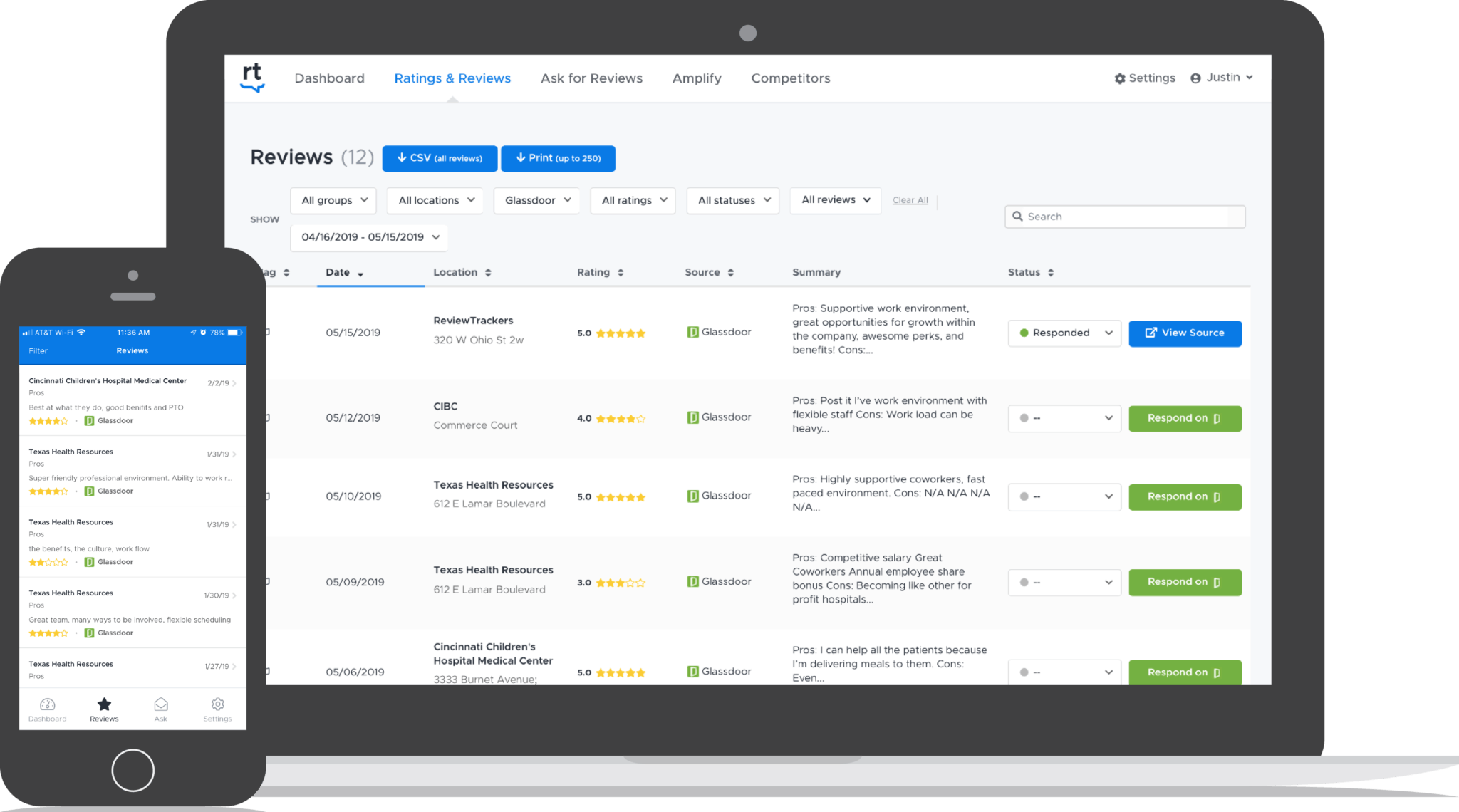This screenshot has height=812, width=1459.
Task: Open Justin account menu
Action: click(x=1222, y=78)
